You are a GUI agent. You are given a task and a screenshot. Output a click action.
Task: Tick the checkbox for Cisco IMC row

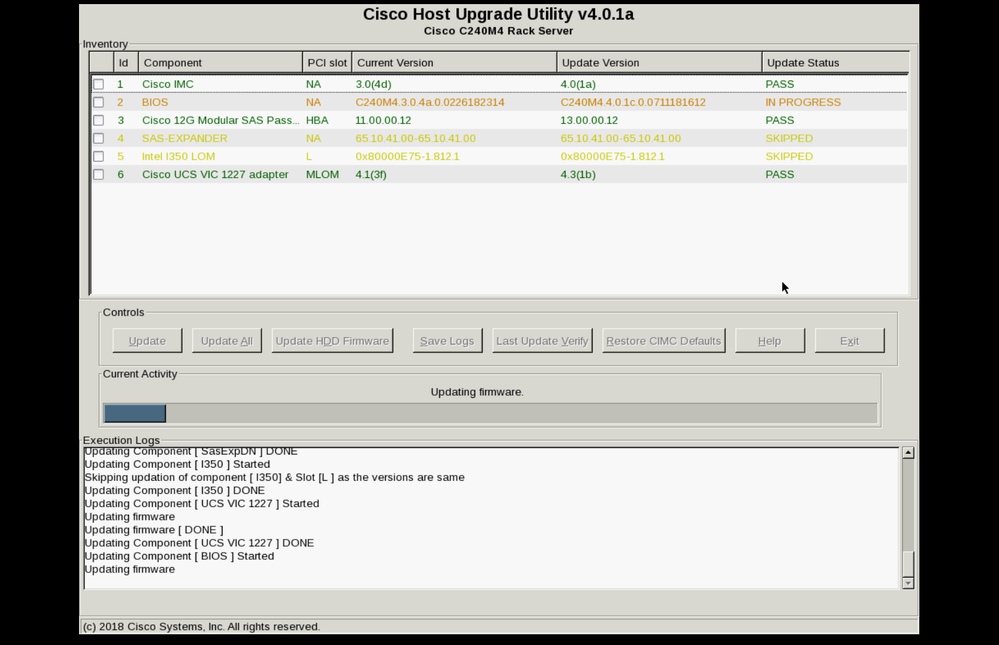[98, 84]
